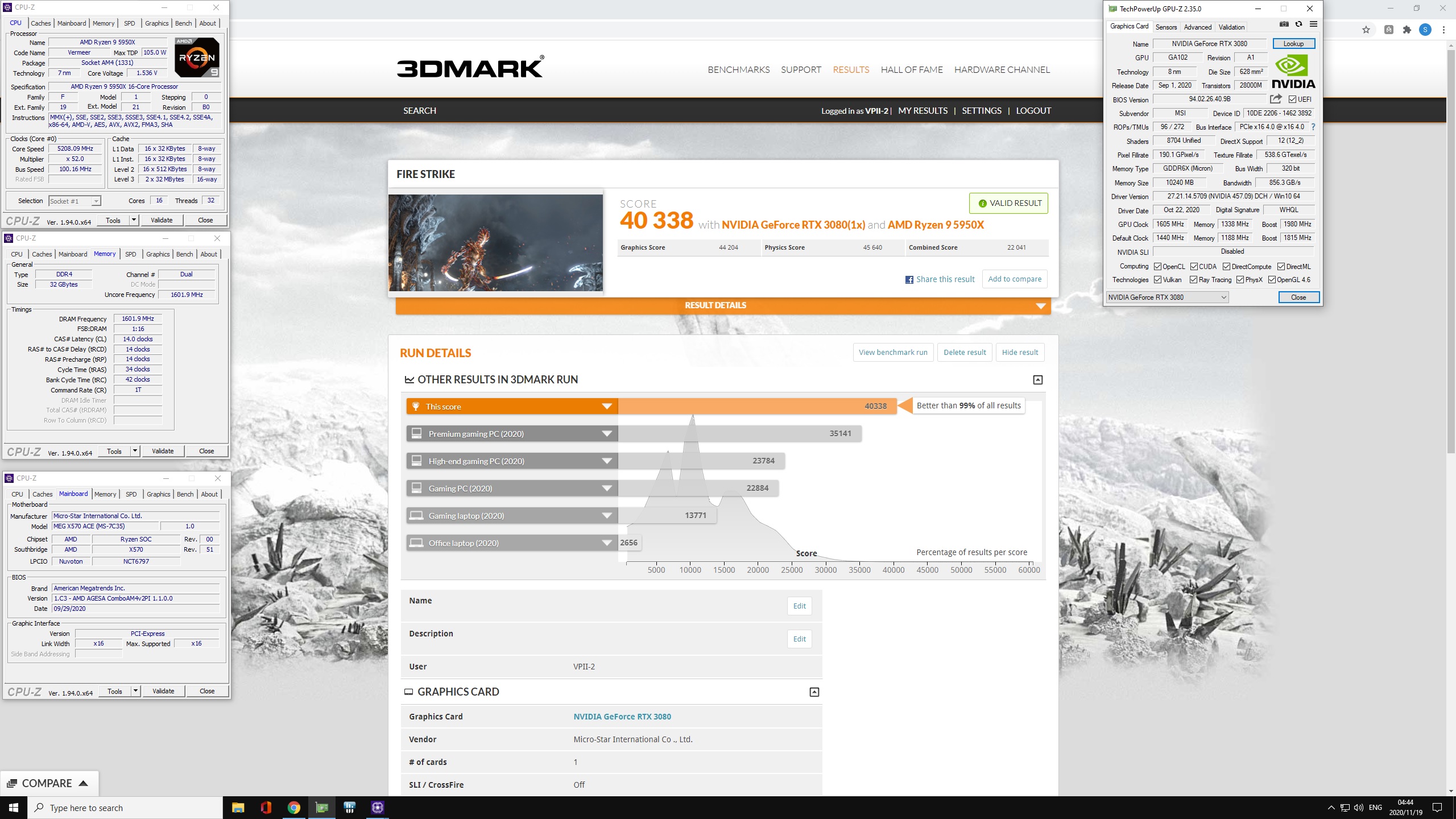
Task: Toggle the DirectCompute checkbox
Action: [x=1226, y=267]
